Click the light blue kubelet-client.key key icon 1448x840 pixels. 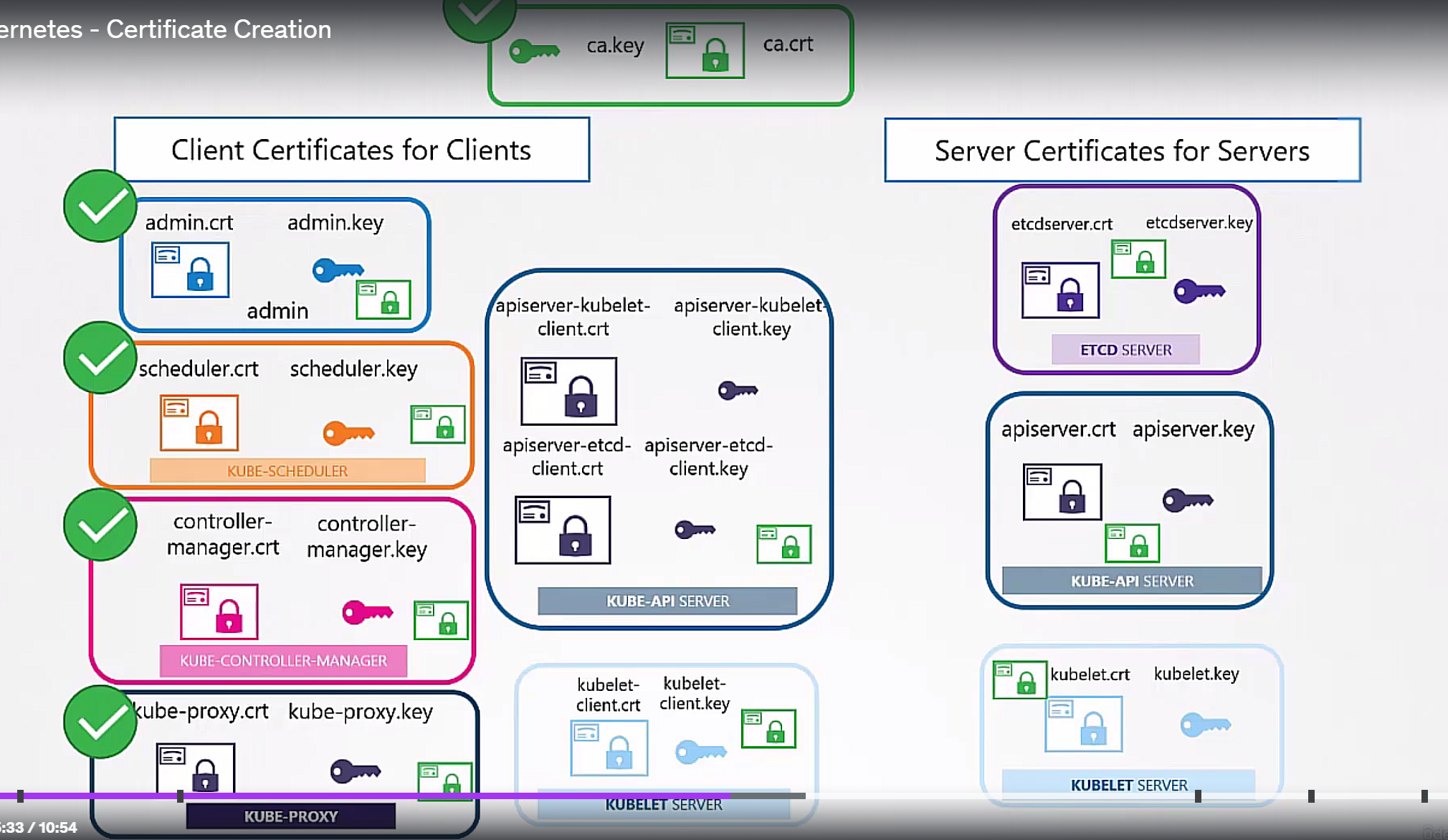point(701,751)
